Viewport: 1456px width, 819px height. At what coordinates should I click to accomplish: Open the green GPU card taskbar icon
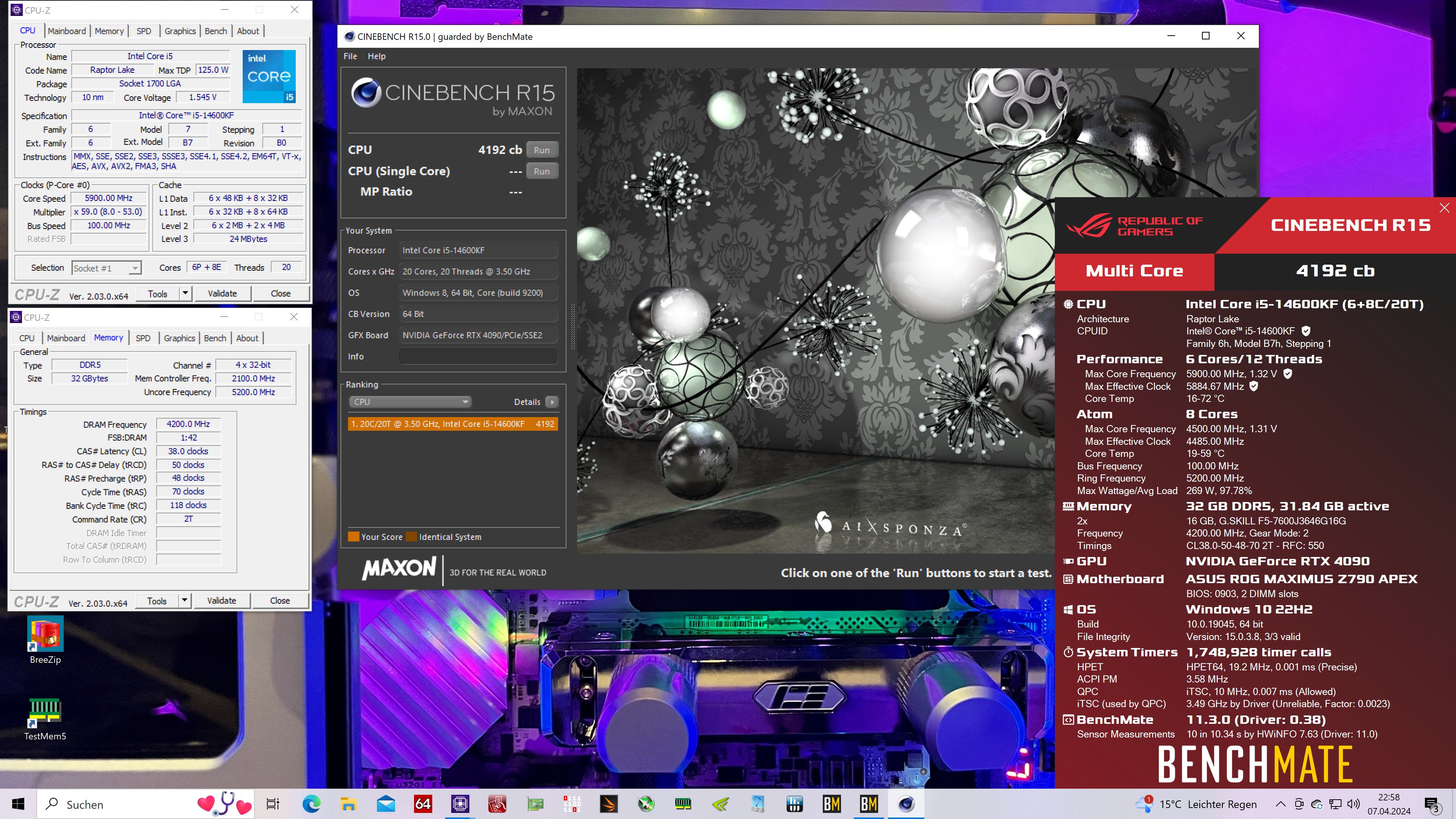pyautogui.click(x=535, y=804)
